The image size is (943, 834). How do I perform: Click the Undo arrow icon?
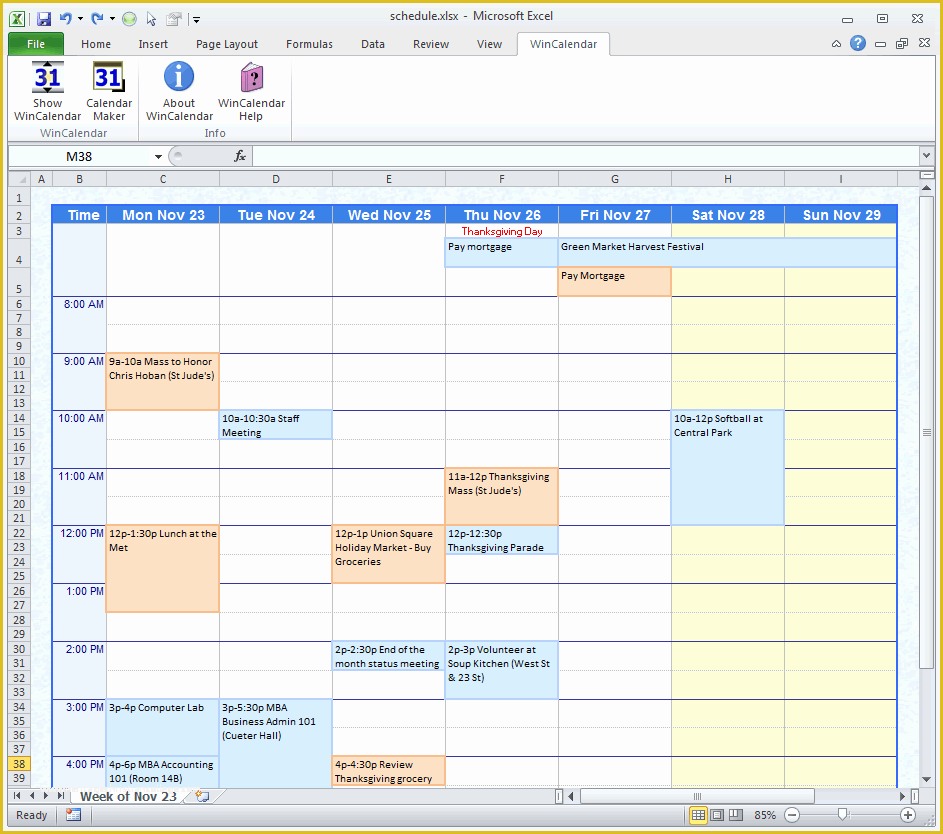coord(66,19)
